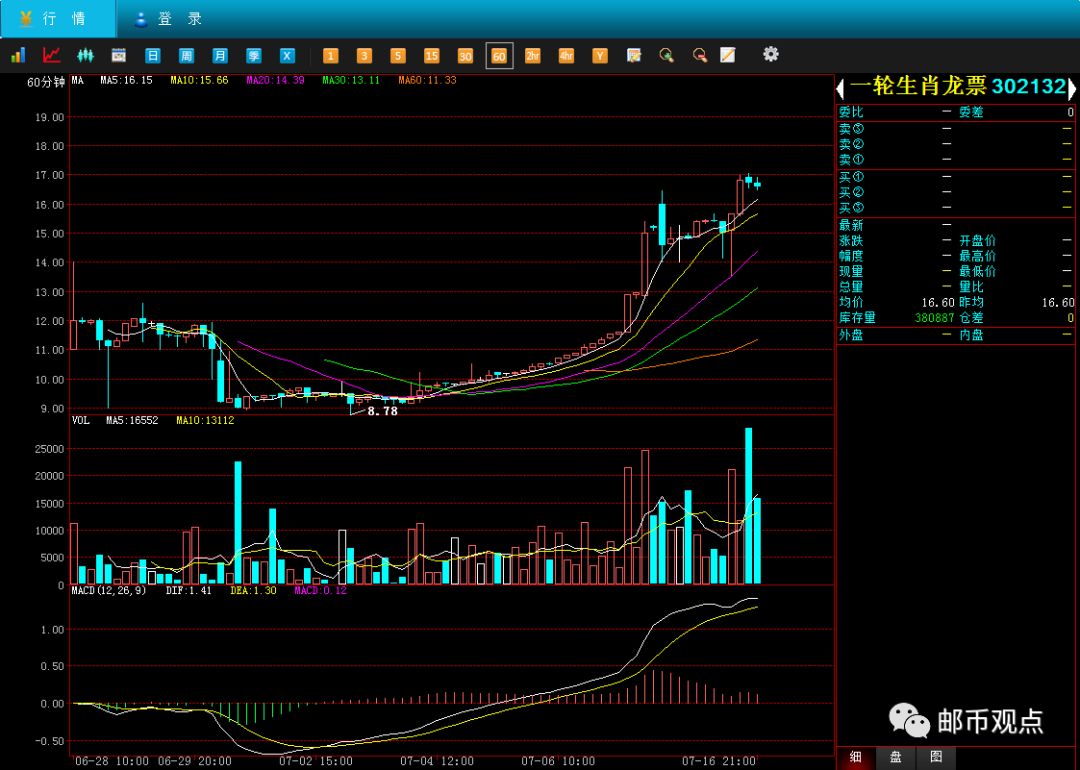Click the 买① buy level row
Screen dimensions: 1080x770
(x=955, y=177)
